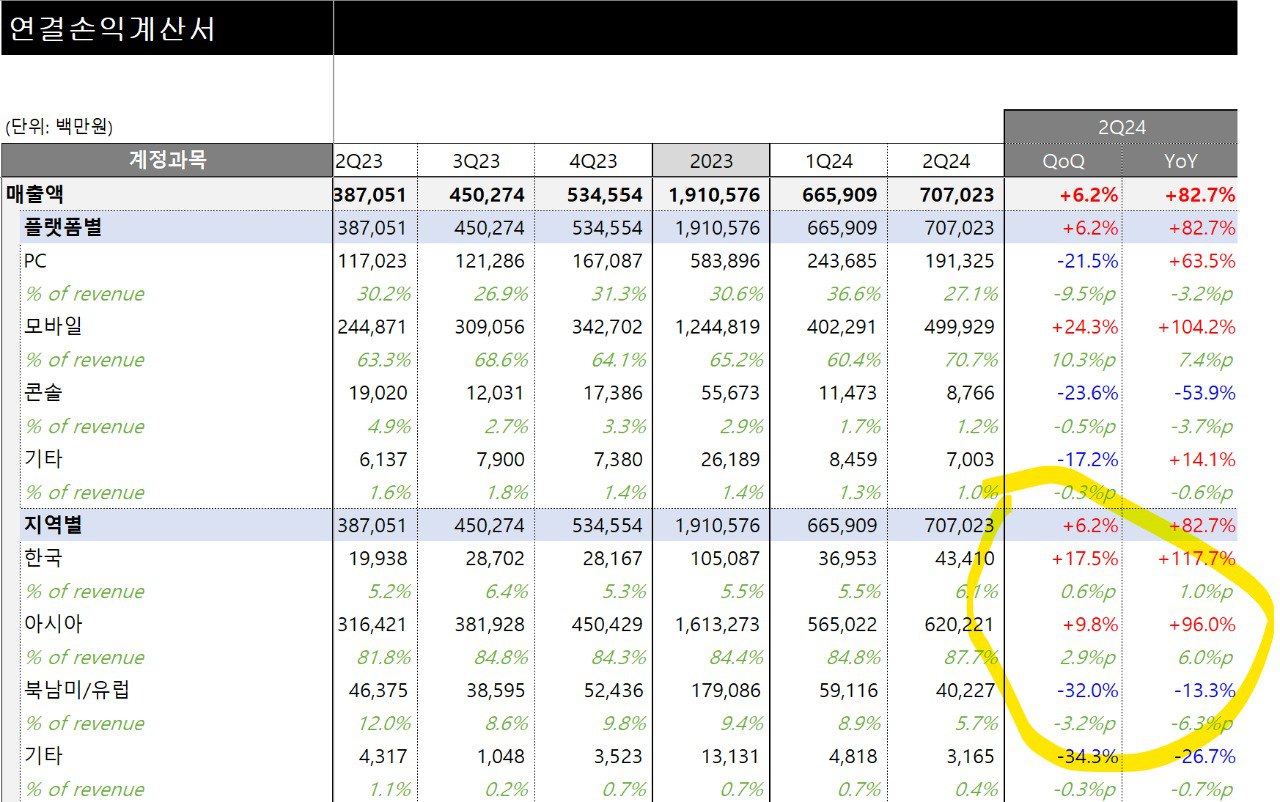Select 북남미/유럽 4Q23 value 52,436
1280x802 pixels.
point(612,690)
